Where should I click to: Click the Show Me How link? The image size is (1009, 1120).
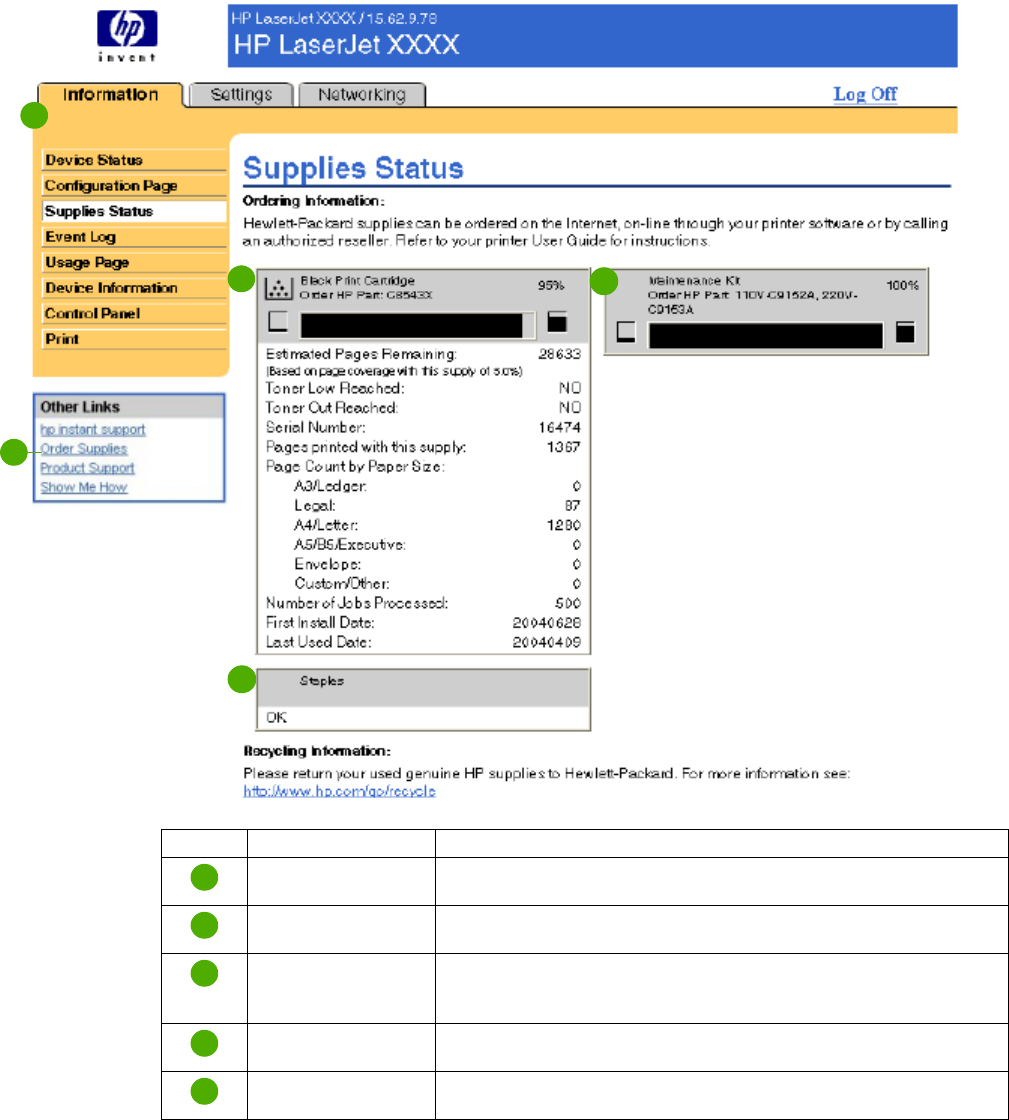click(84, 487)
